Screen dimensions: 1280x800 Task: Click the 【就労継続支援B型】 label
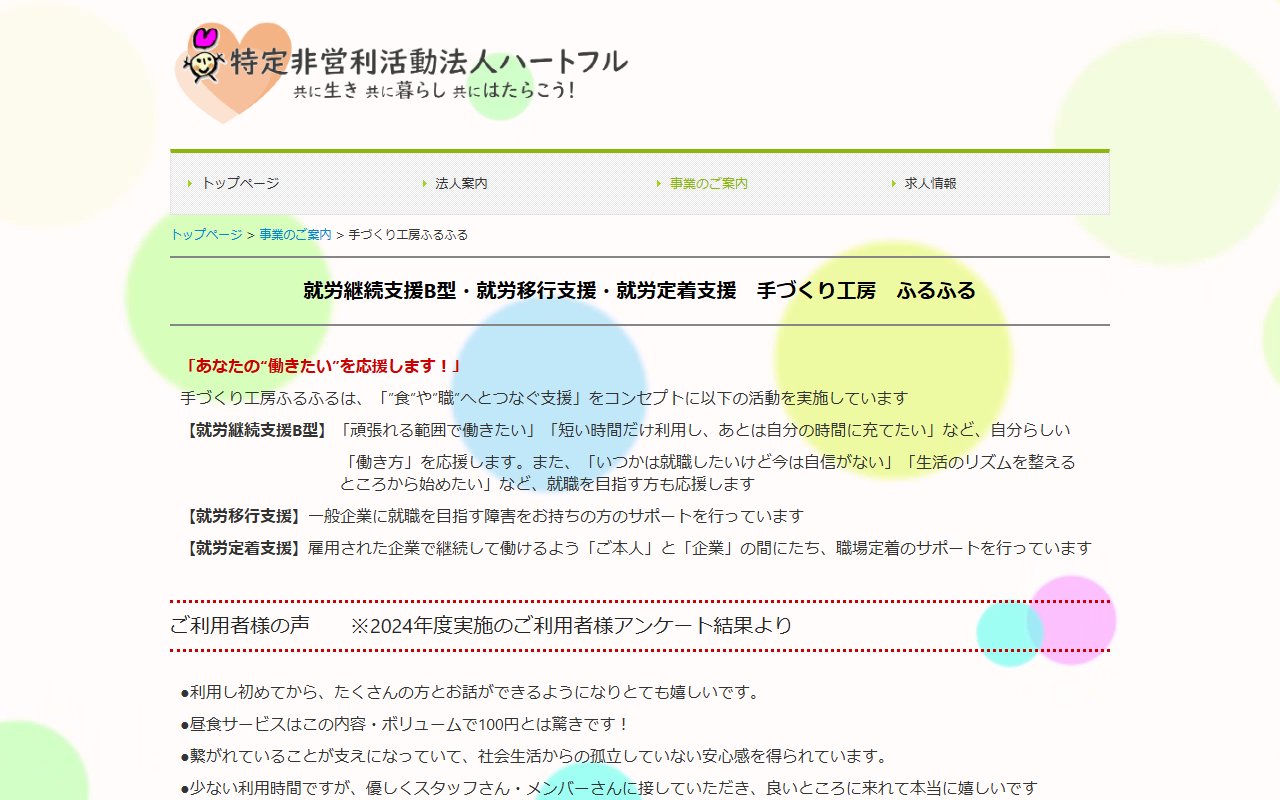257,430
